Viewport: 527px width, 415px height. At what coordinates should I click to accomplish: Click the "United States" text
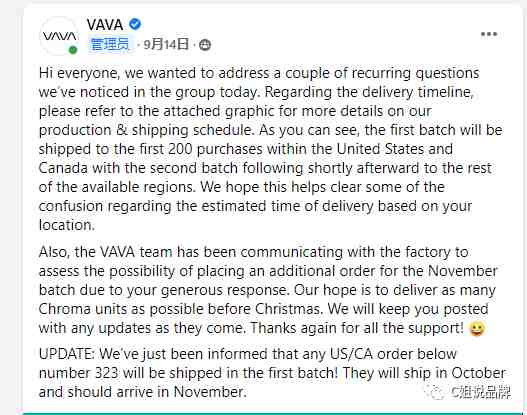380,149
